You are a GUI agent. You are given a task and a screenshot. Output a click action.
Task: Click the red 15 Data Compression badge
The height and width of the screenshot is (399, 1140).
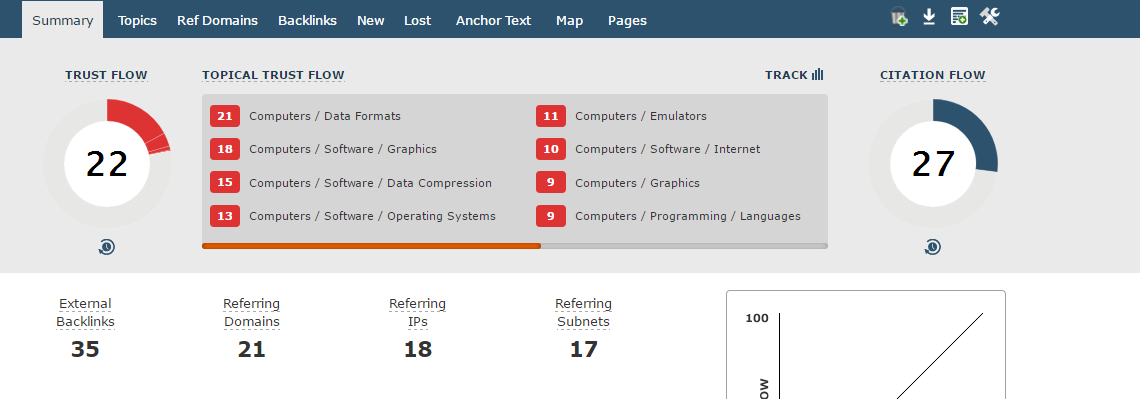click(x=225, y=182)
